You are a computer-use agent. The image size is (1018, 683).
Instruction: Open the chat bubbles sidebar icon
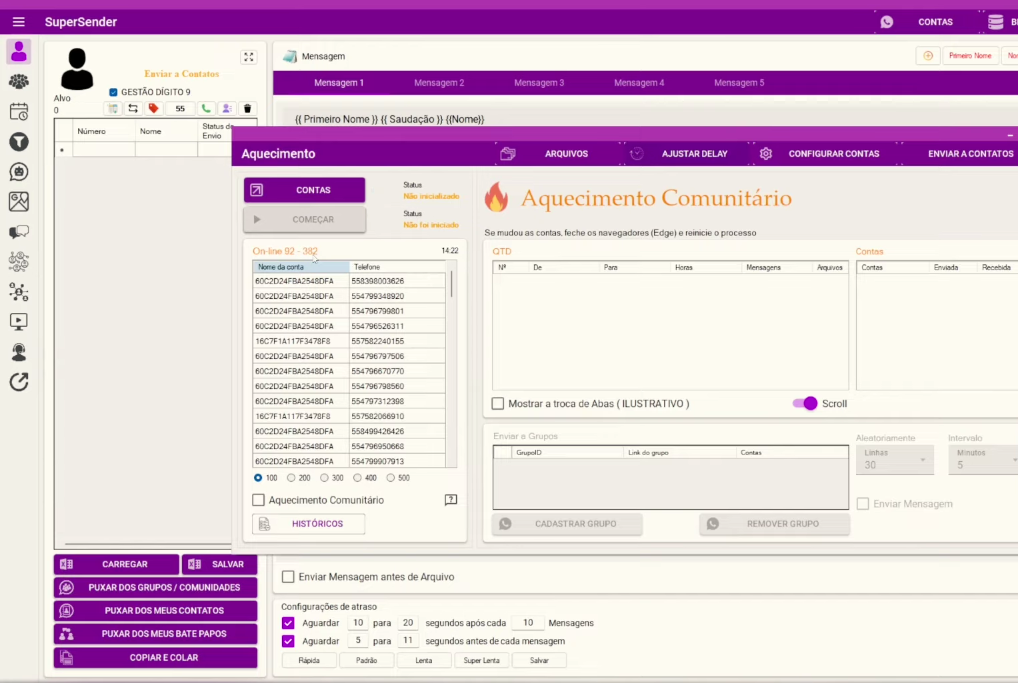(x=19, y=232)
